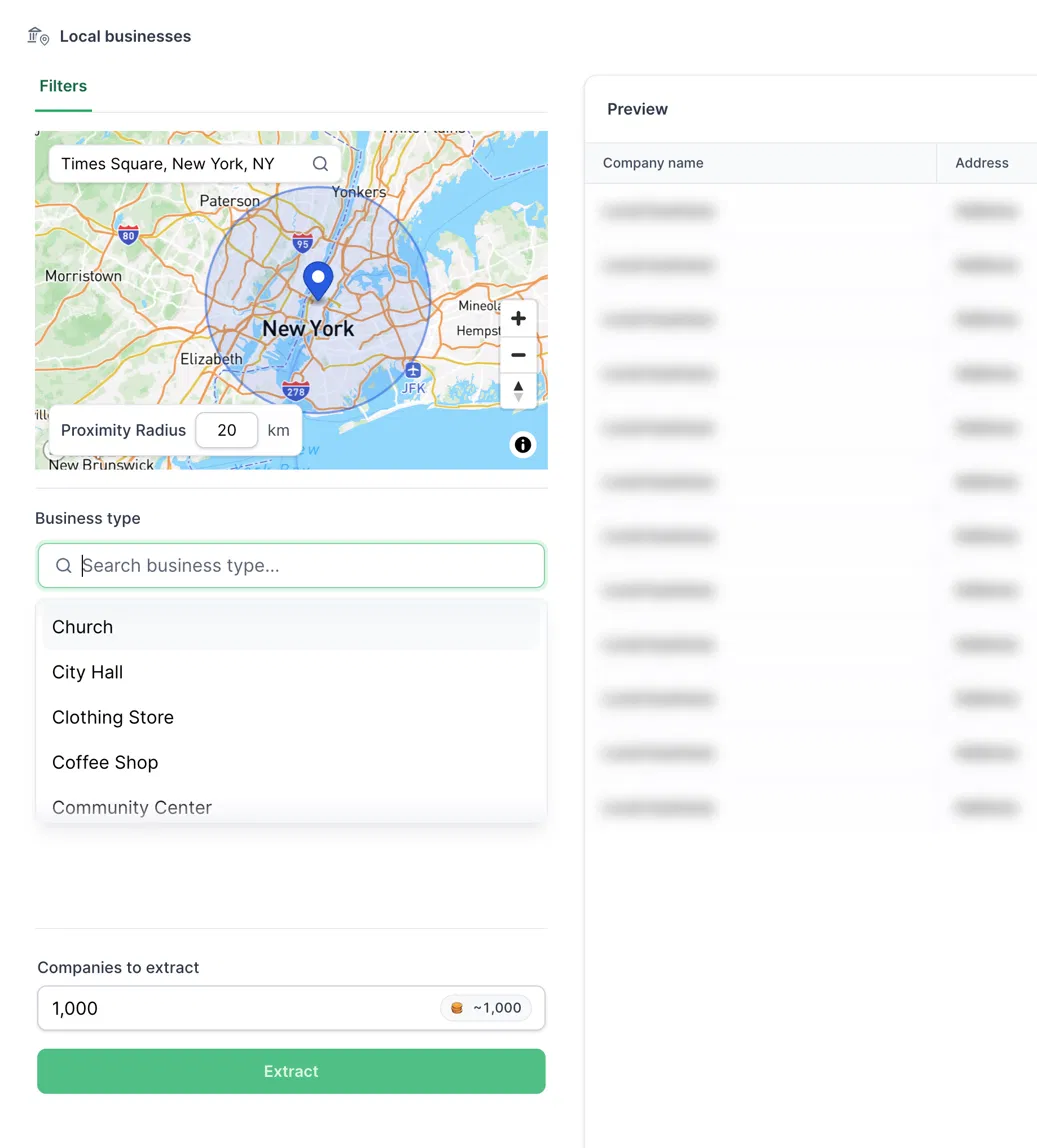1037x1148 pixels.
Task: Click the search magnifier in location box
Action: click(x=320, y=164)
